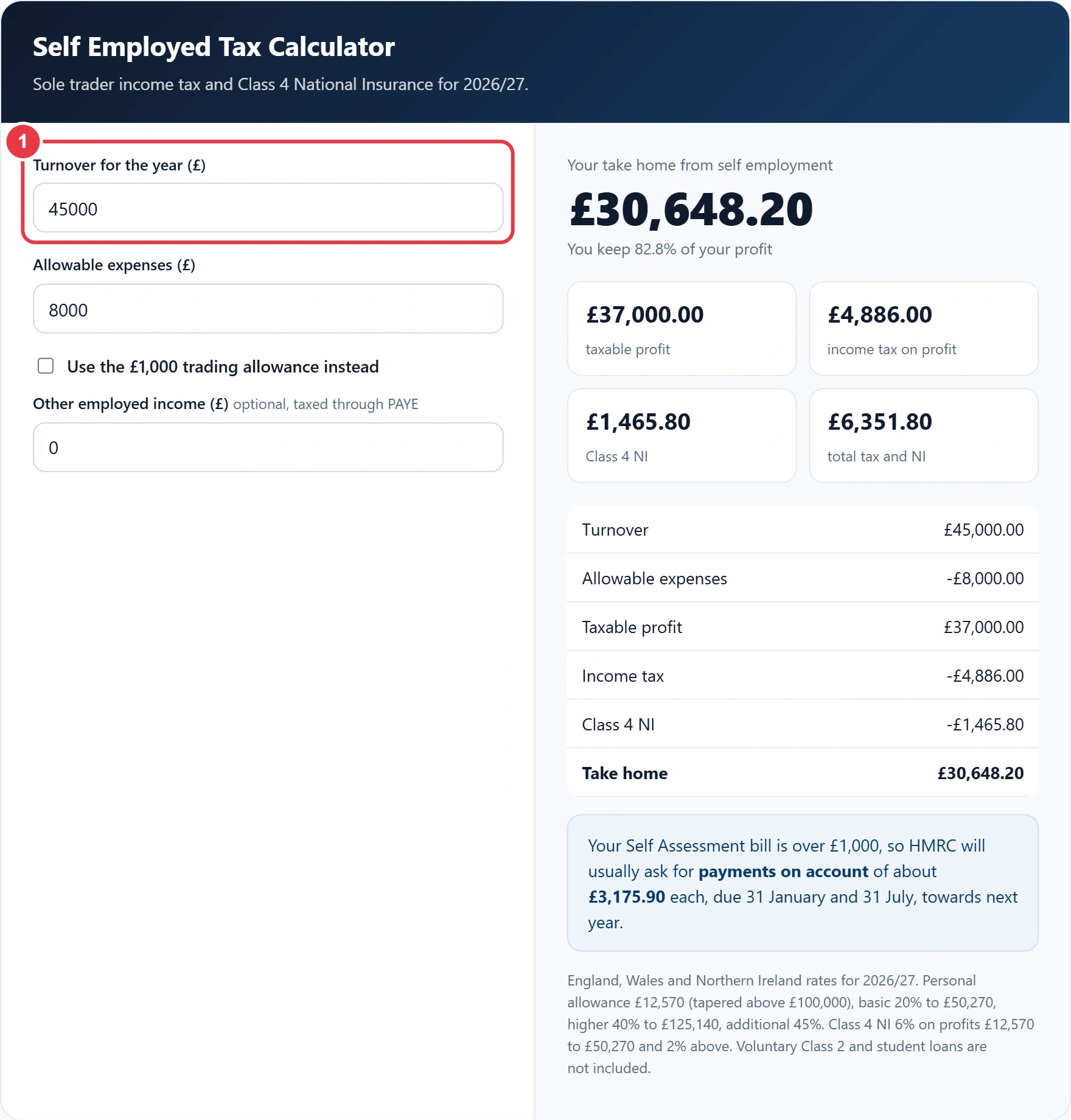
Task: Click the total tax and NI card
Action: coord(923,436)
